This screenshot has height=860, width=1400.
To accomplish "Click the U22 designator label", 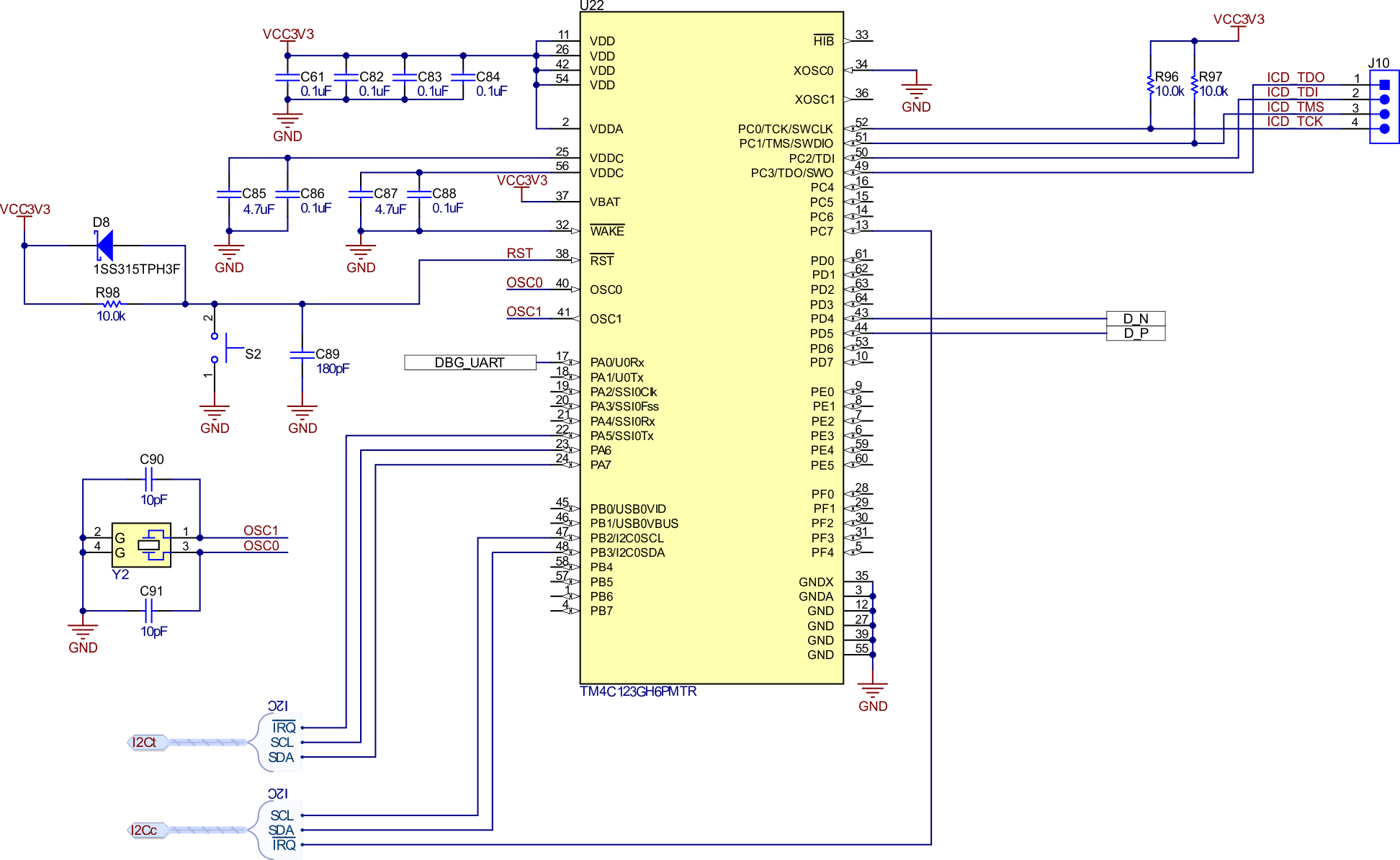I will (x=592, y=6).
